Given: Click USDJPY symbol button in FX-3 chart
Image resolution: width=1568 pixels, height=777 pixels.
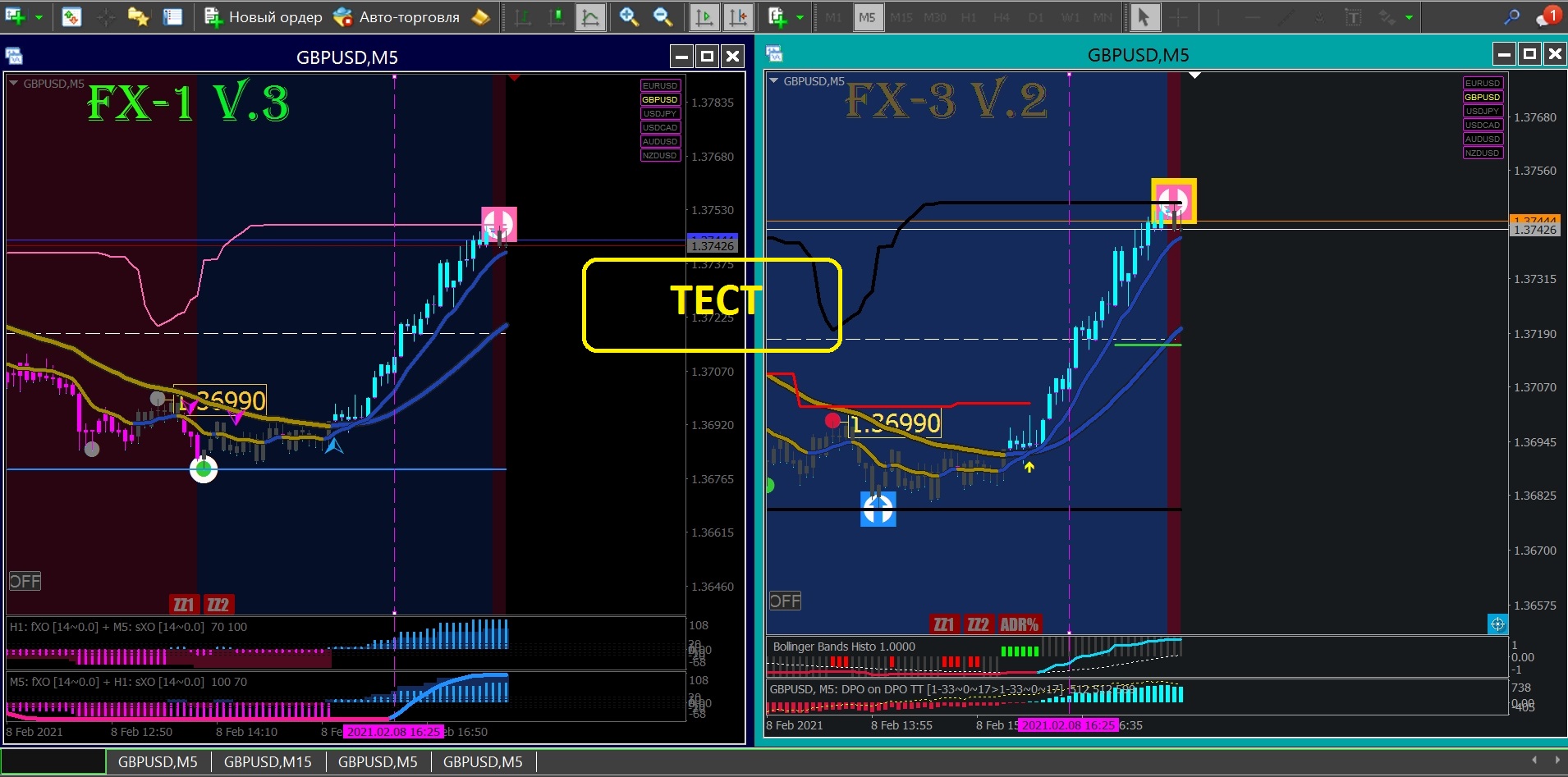Looking at the screenshot, I should (x=1483, y=111).
